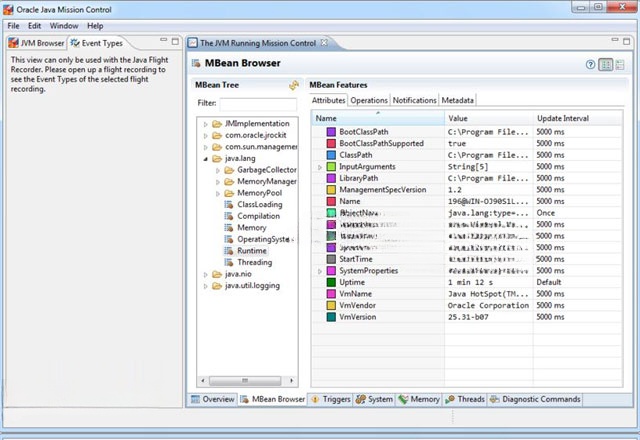Select the MBean Browser bottom tab
Viewport: 640px width, 440px height.
(273, 399)
